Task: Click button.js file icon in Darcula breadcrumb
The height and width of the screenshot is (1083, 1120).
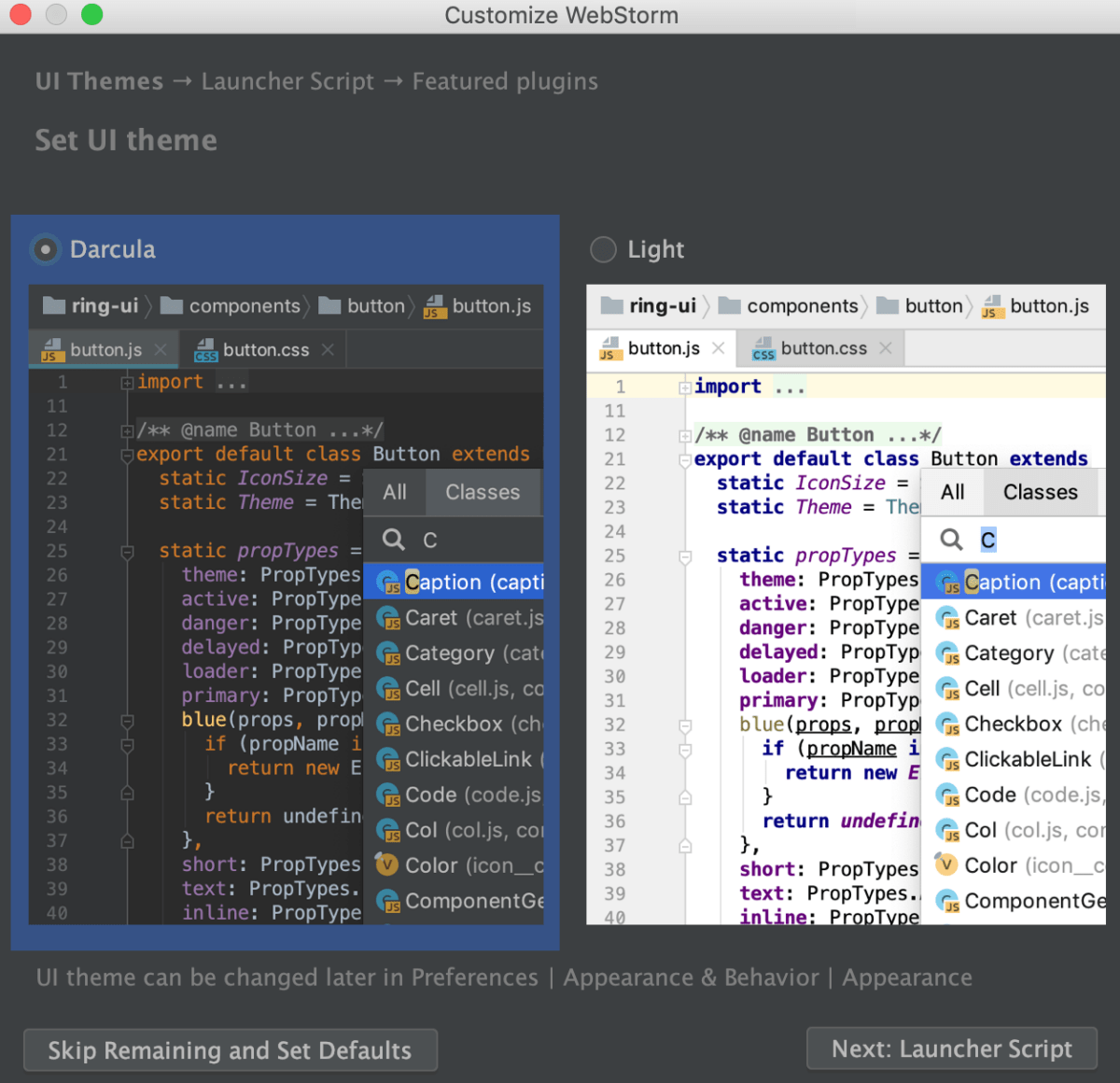Action: coord(435,306)
